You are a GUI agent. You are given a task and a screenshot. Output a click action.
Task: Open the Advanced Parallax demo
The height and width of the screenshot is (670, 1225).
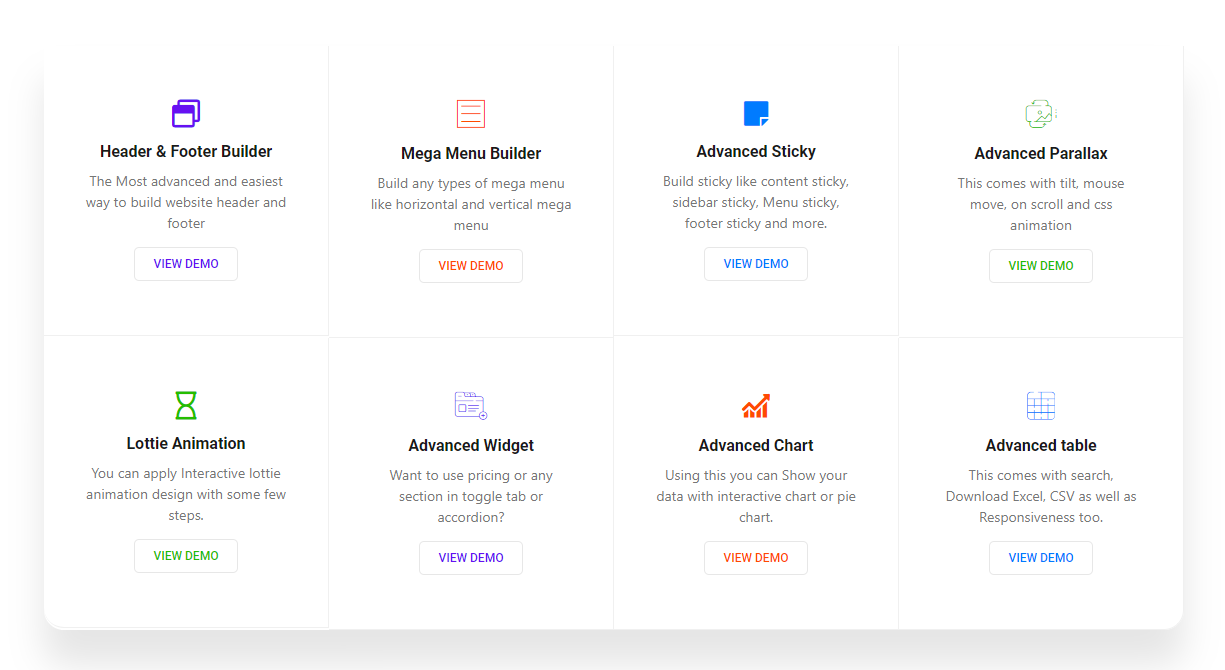(1041, 266)
